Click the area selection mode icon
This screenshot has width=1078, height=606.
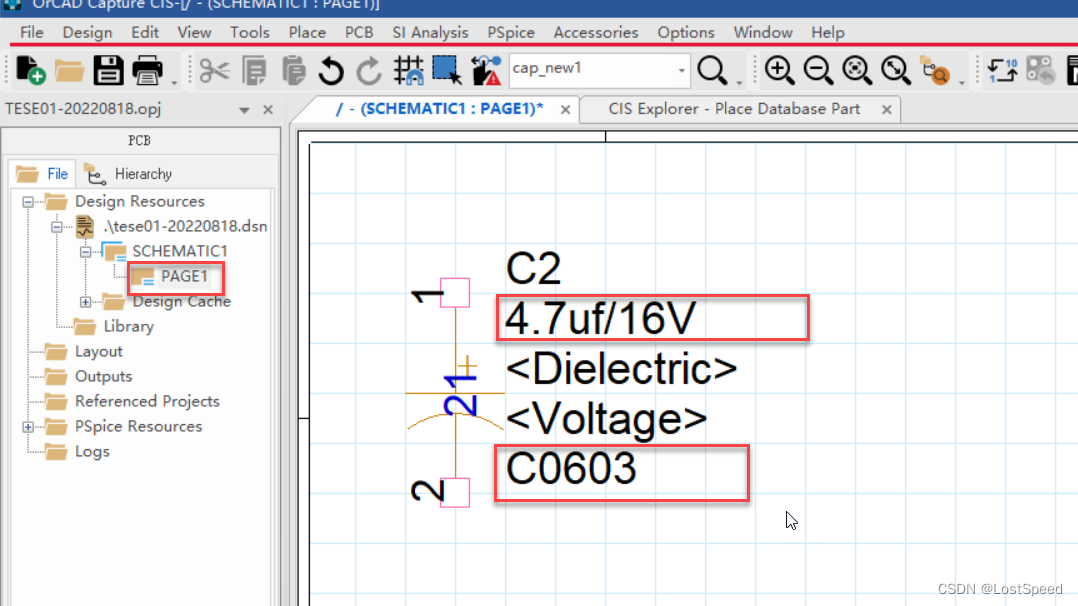point(444,70)
